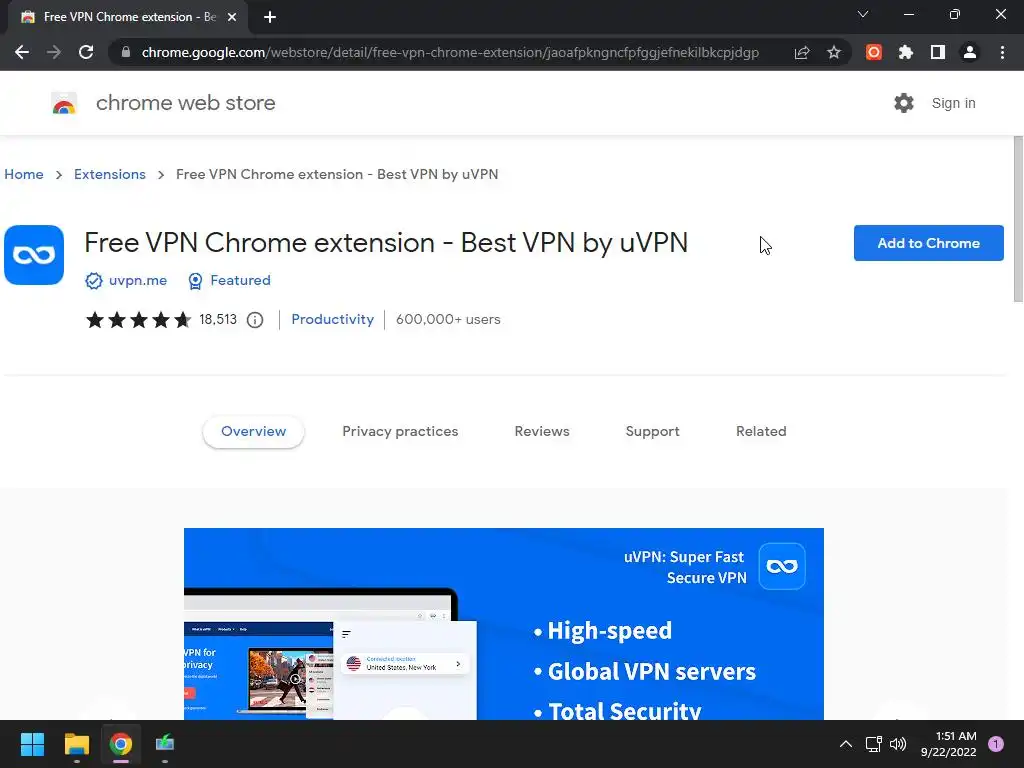Close the Free VPN Chrome extension tab
1024x768 pixels.
tap(231, 17)
